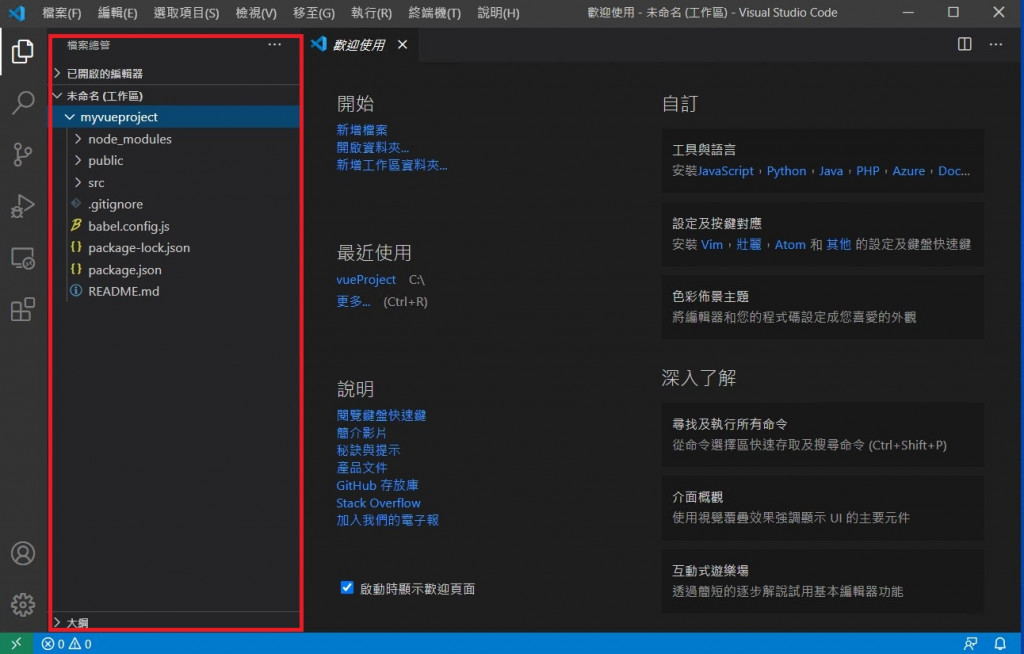Screen dimensions: 1024x654
Task: Open the 尋找及執行所有命令 card
Action: tap(823, 434)
